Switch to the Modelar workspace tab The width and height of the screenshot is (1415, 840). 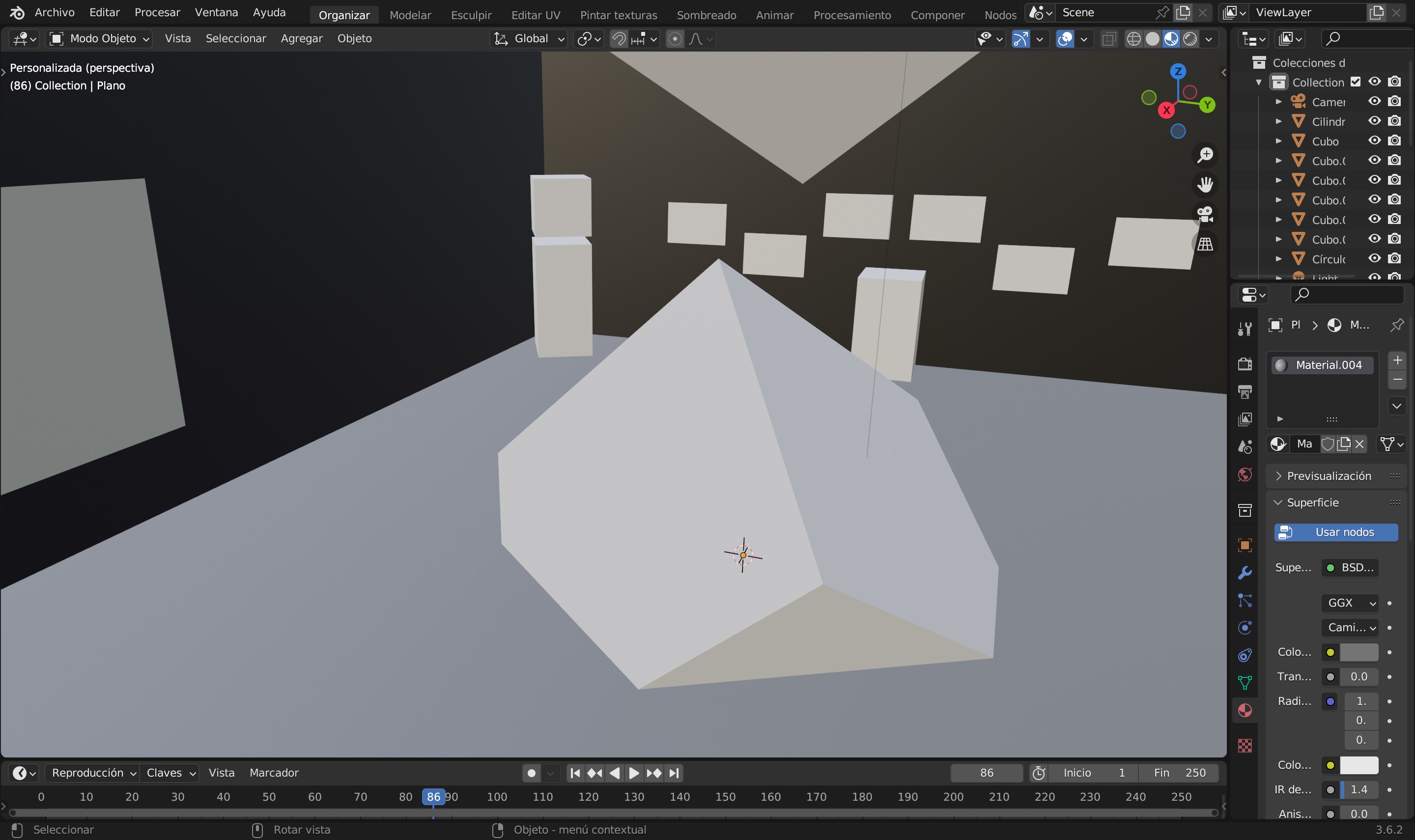pos(410,15)
